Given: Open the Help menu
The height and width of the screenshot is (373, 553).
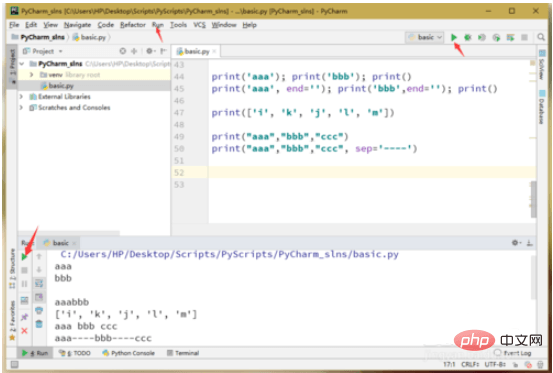Looking at the screenshot, I should [249, 25].
